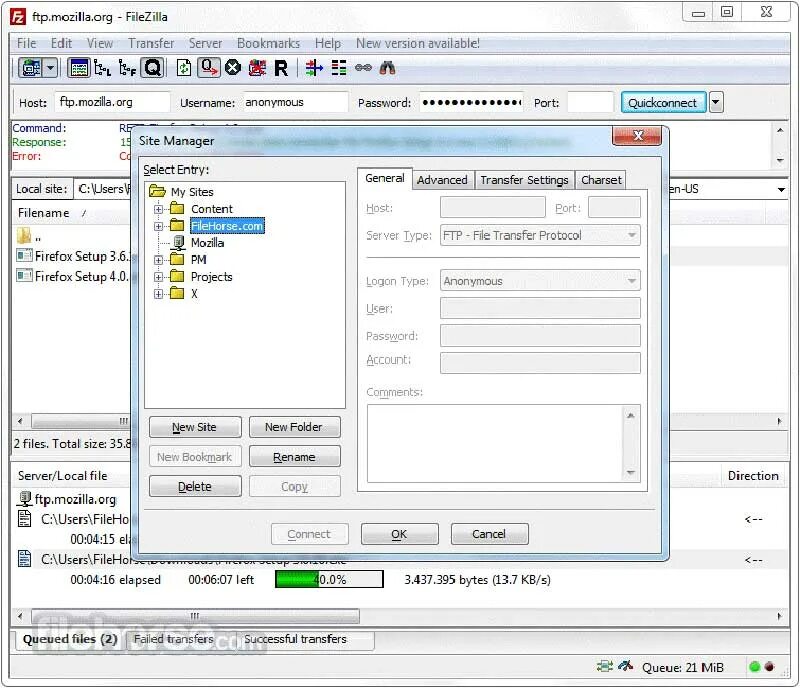Screen dimensions: 800x688
Task: Click the Quickconnect button
Action: [x=662, y=103]
